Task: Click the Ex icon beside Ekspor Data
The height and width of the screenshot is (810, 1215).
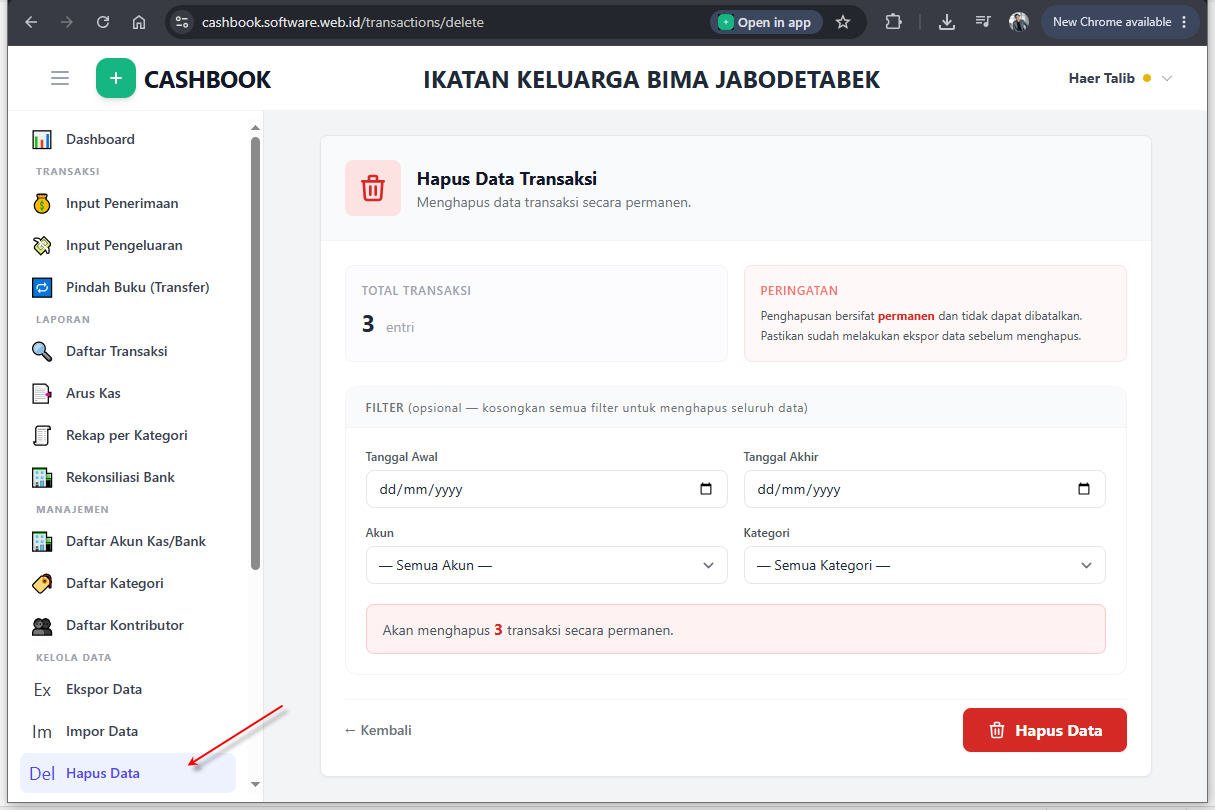Action: pos(42,690)
